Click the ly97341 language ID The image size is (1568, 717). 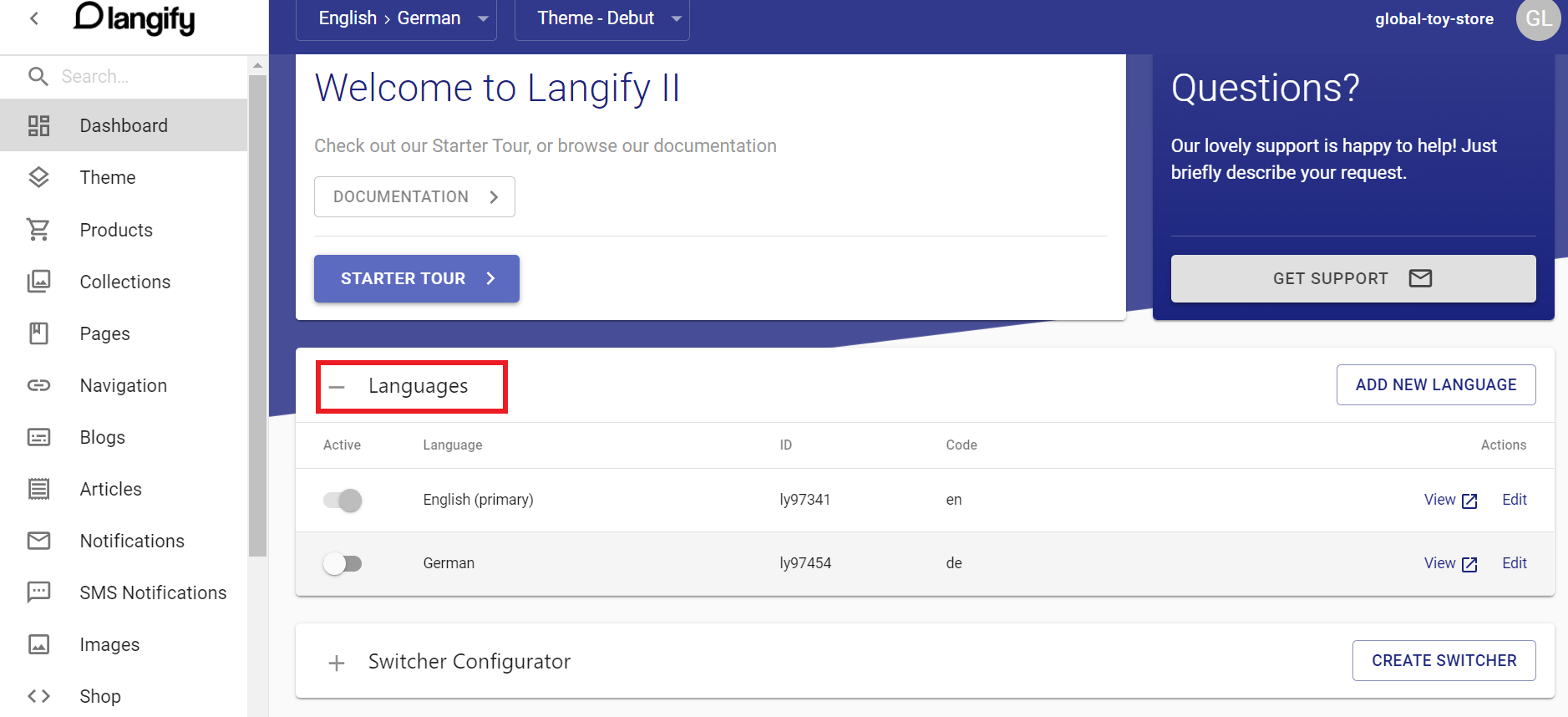[x=805, y=500]
